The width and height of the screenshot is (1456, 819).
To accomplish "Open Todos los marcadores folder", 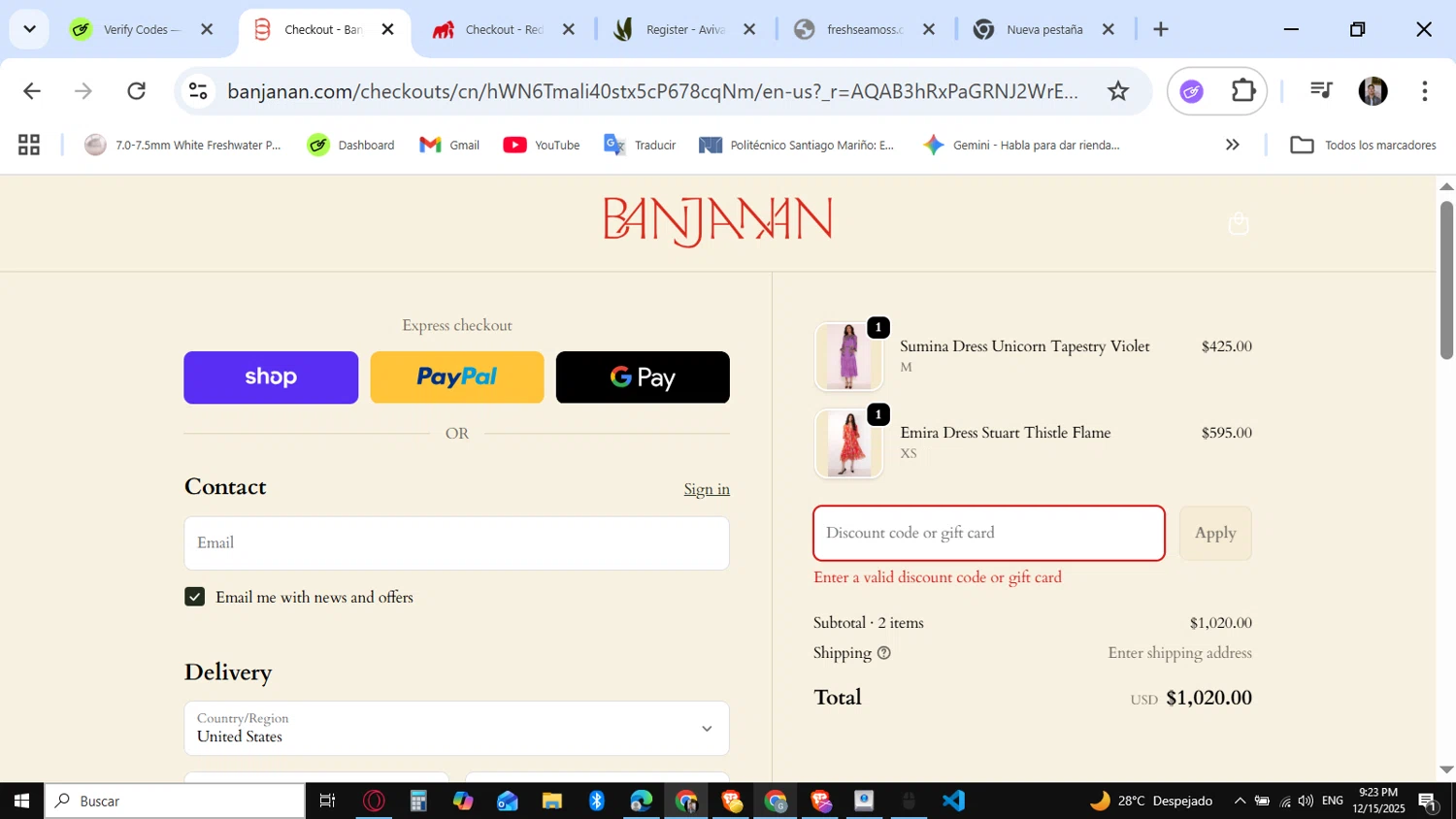I will [1363, 145].
